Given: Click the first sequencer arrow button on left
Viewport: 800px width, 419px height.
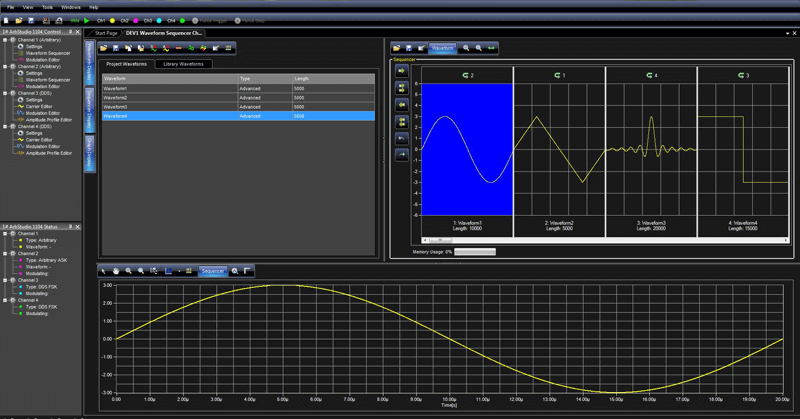Looking at the screenshot, I should 402,72.
